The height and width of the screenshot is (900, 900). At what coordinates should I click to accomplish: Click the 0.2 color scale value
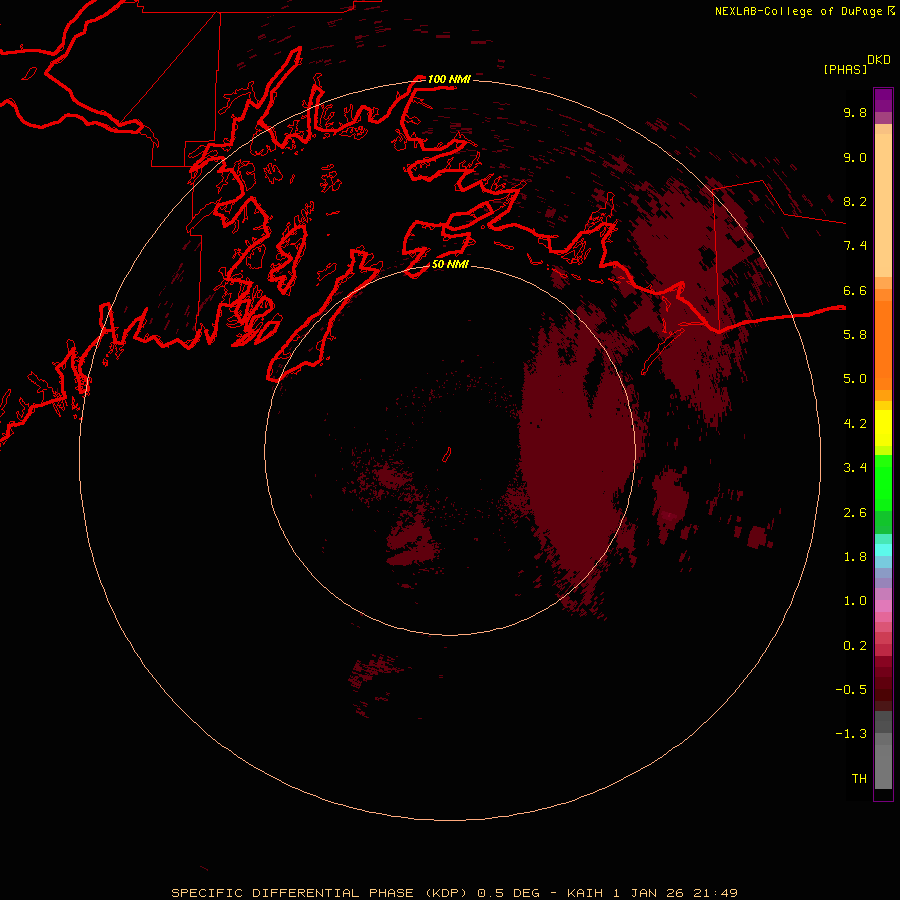click(x=855, y=646)
